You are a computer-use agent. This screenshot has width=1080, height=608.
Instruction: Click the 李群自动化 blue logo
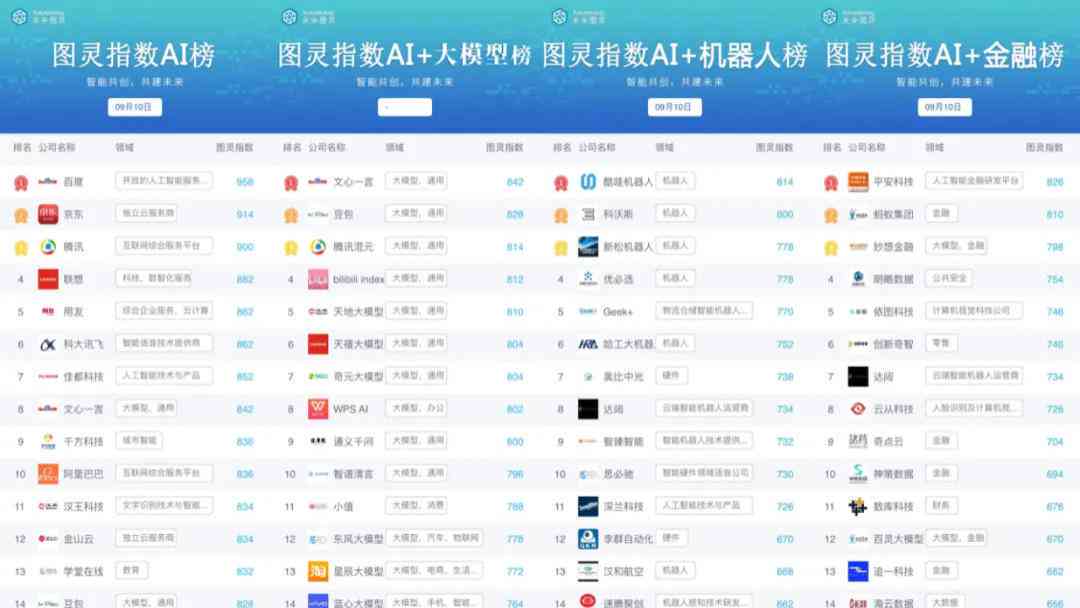[588, 538]
